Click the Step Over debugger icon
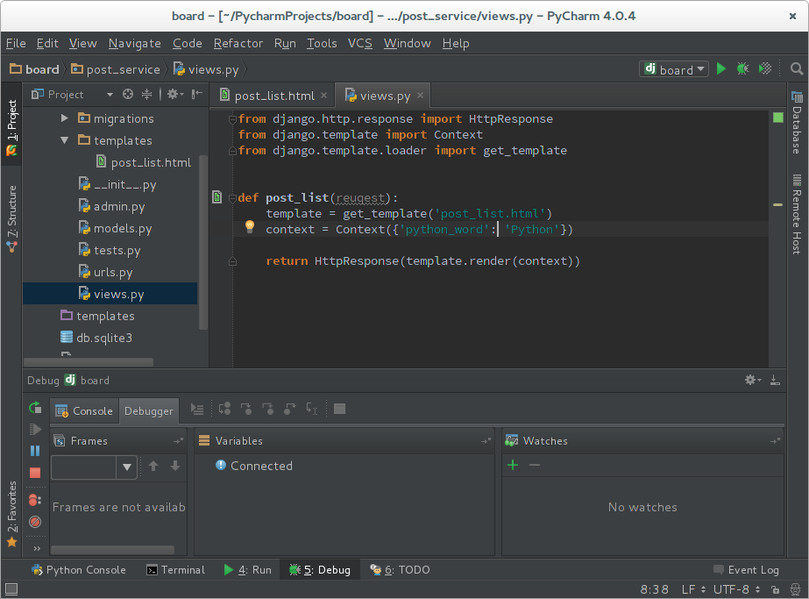The width and height of the screenshot is (809, 599). [225, 409]
